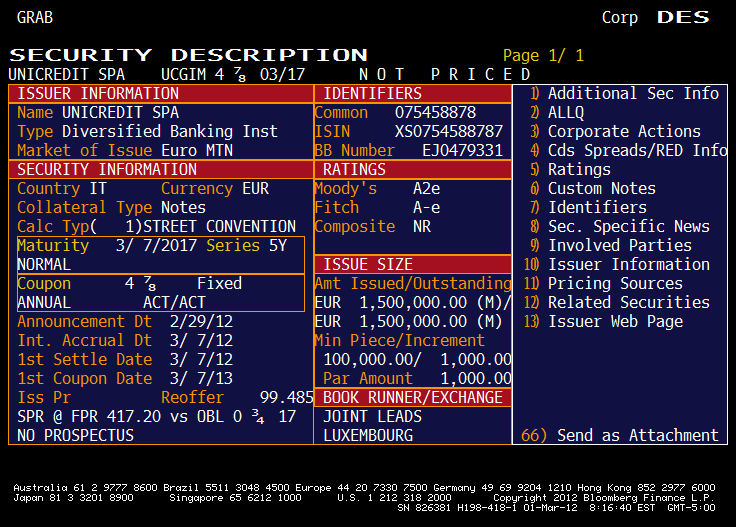Click the Coupon 4 7/8 Fixed value
The height and width of the screenshot is (527, 736).
[184, 283]
